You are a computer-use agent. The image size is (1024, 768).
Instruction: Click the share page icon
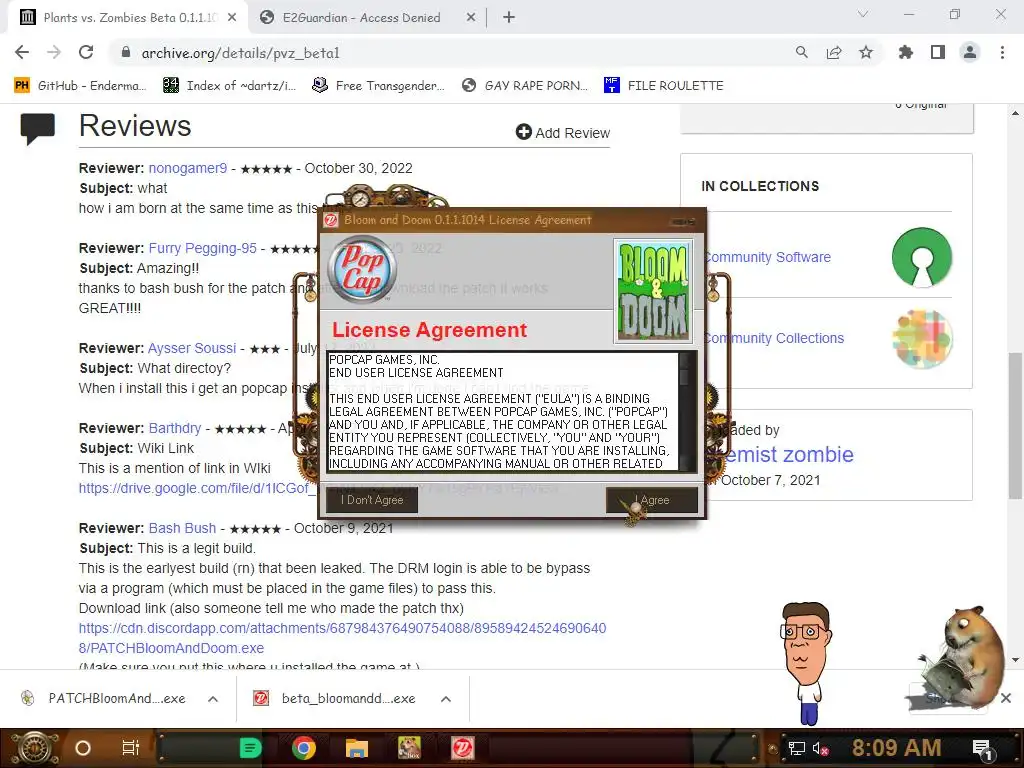[833, 52]
